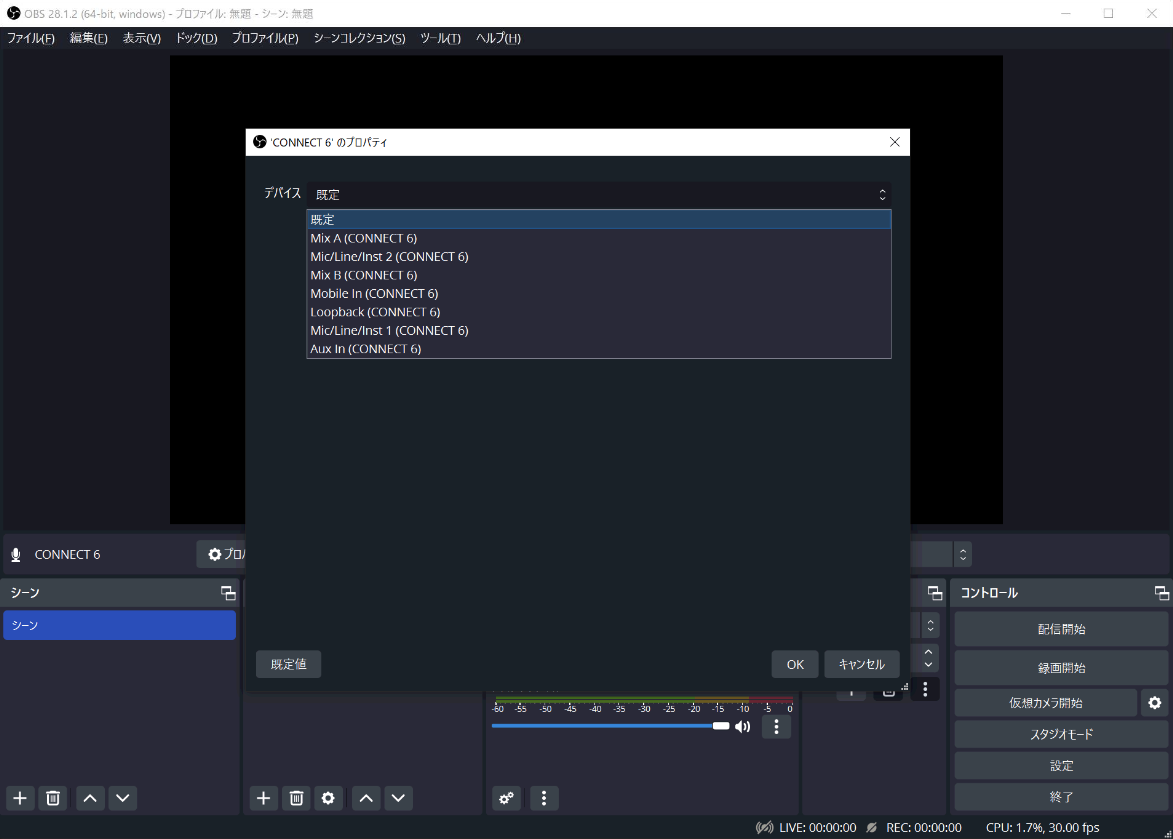Screen dimensions: 1173x839
Task: Open source properties via the sources gear icon
Action: point(328,798)
